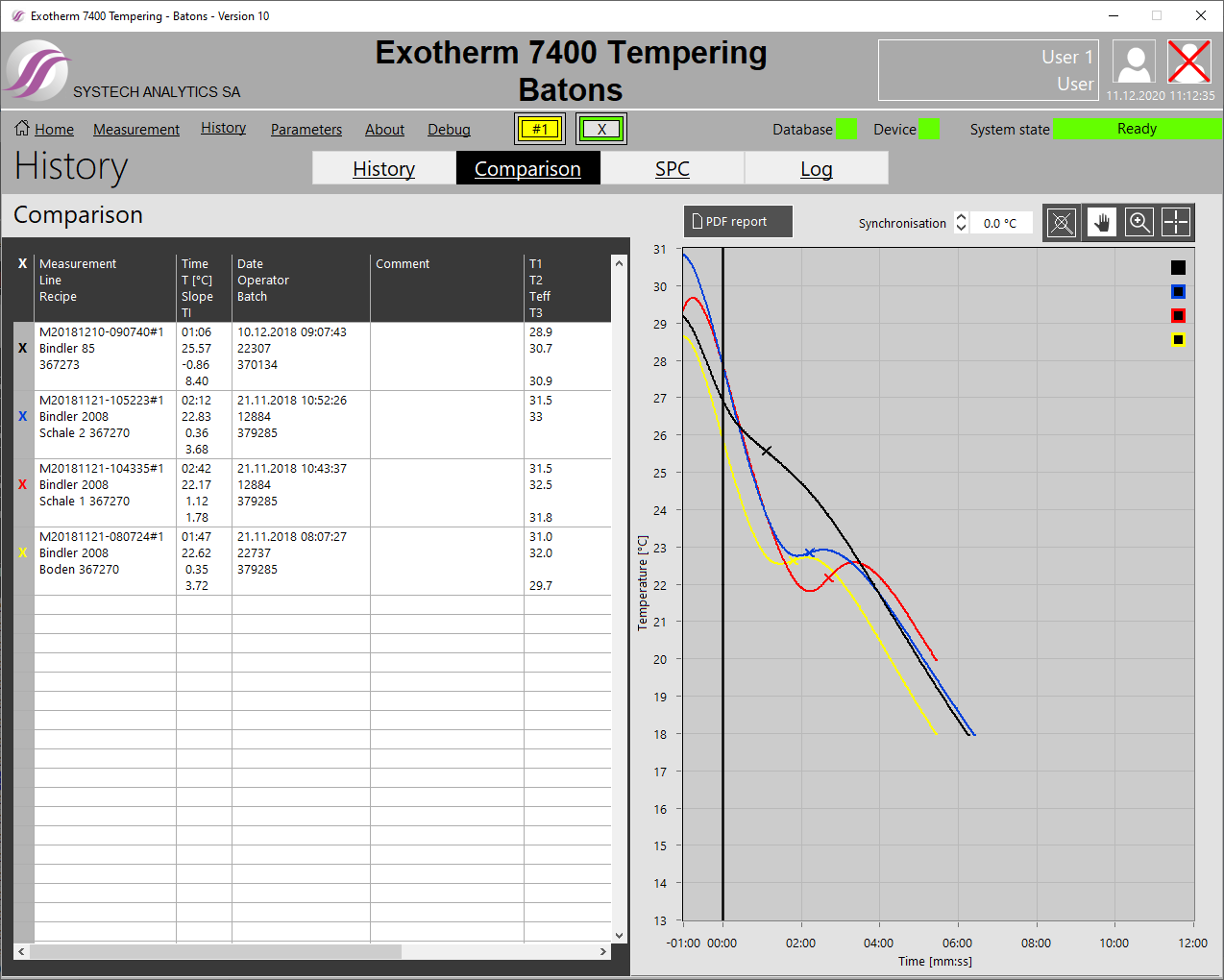Click the yellow #1 channel button

tap(541, 129)
